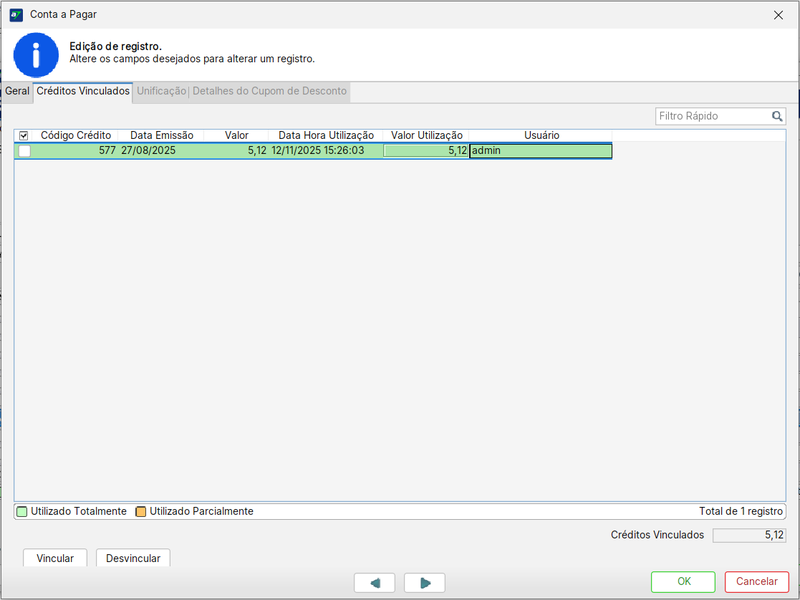Click the orange Utilizado Parcialmente swatch
This screenshot has height=600, width=800.
click(x=141, y=512)
